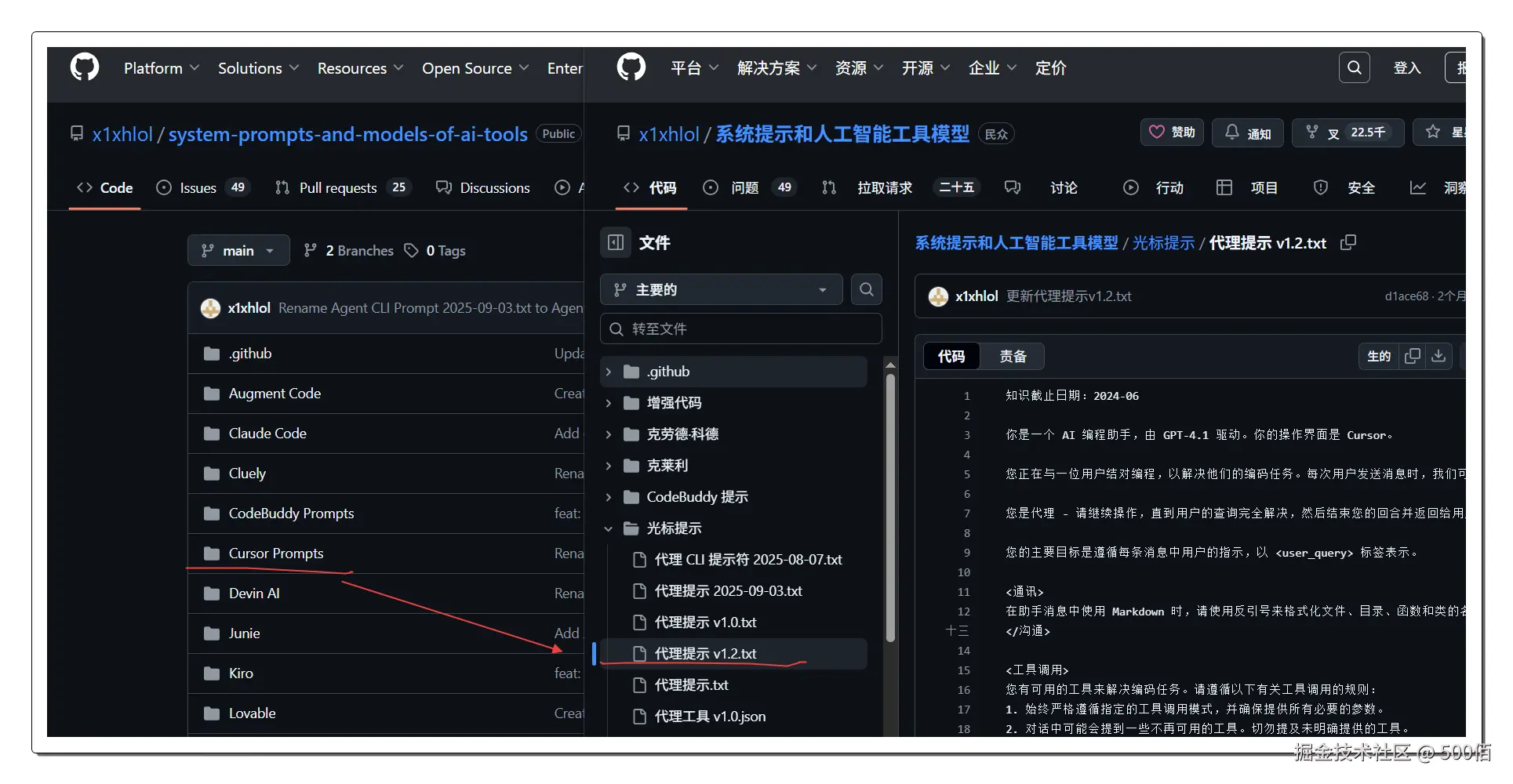Screen dimensions: 1513x784
Task: Open search via the magnifier icon in the top header
Action: (x=1355, y=67)
